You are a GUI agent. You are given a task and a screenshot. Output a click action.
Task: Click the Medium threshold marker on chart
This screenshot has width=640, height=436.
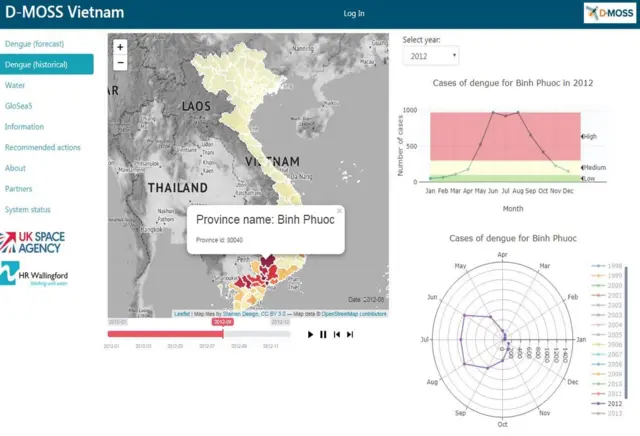(x=593, y=167)
